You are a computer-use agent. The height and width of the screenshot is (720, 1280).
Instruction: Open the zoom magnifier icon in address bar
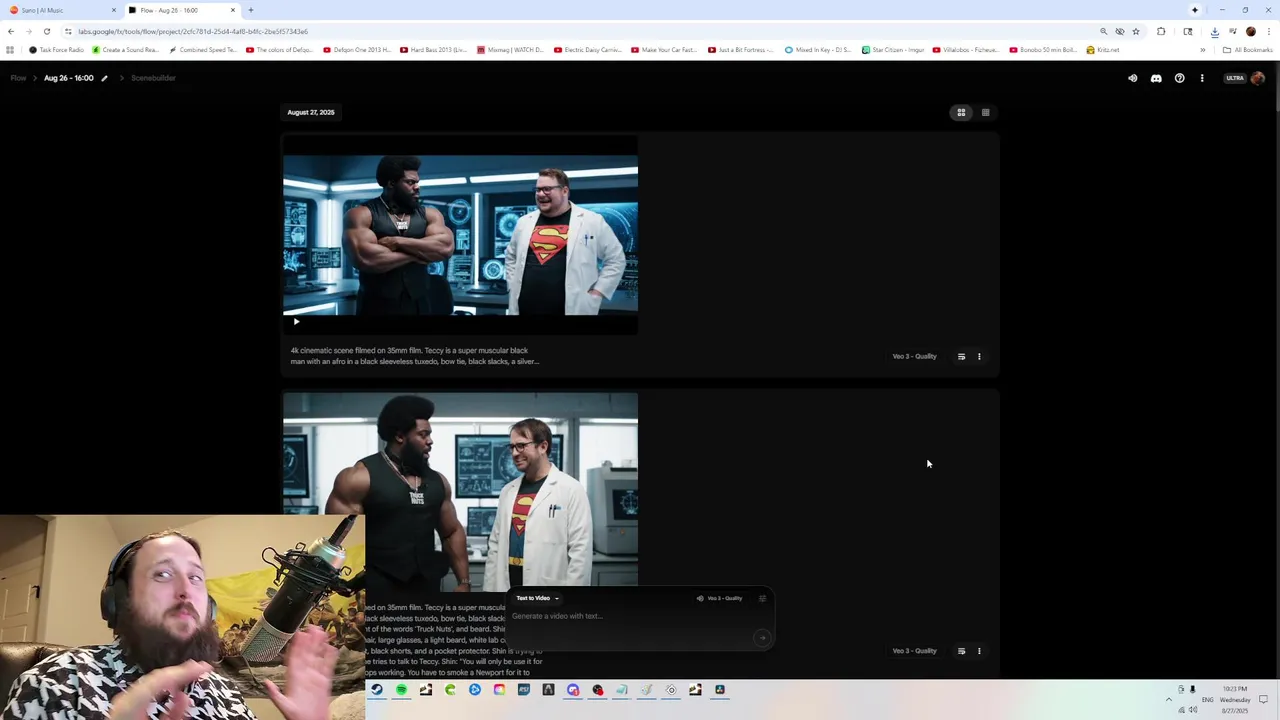coord(1103,31)
